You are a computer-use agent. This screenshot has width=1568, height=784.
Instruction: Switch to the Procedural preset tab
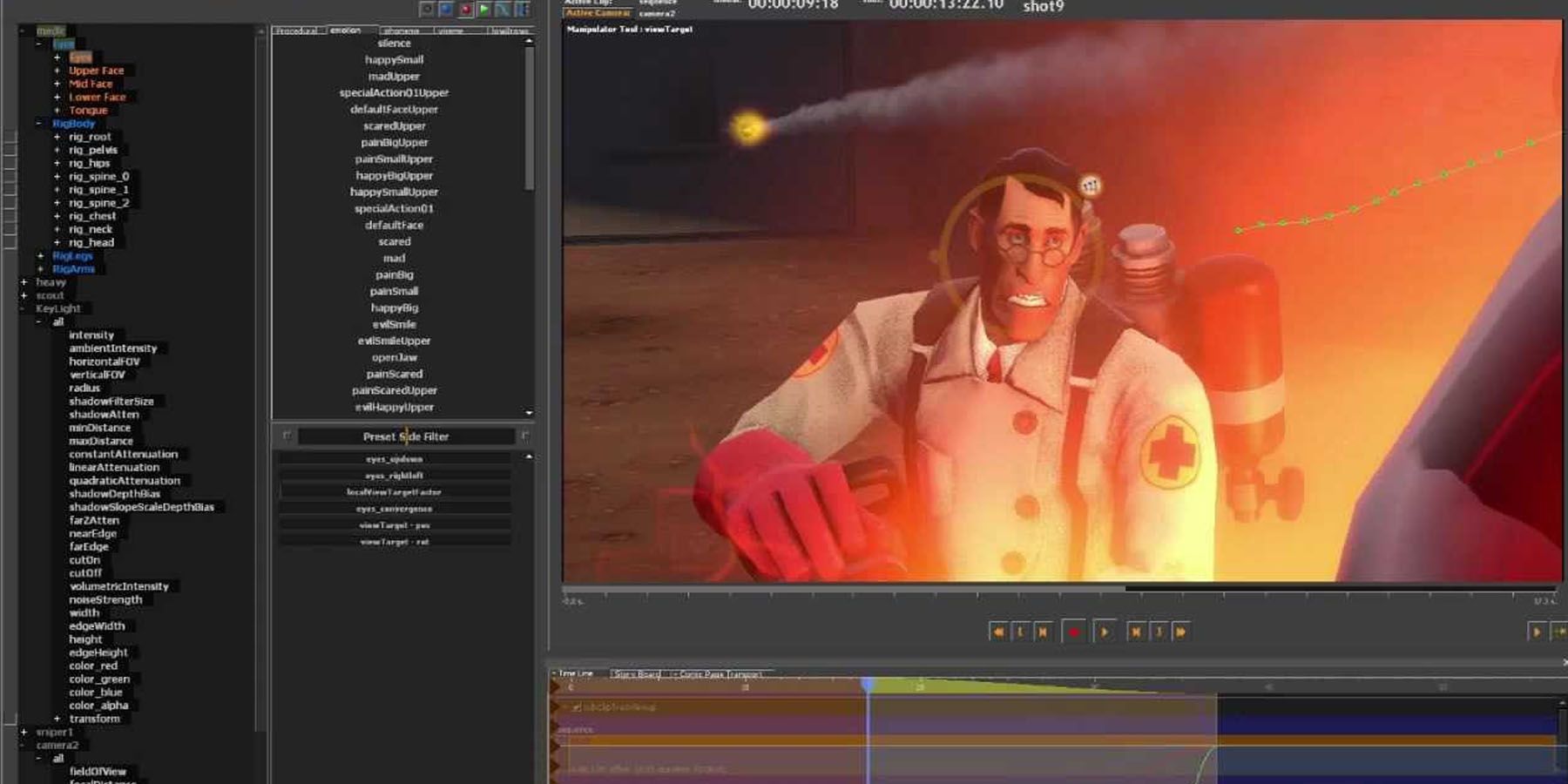pyautogui.click(x=298, y=31)
